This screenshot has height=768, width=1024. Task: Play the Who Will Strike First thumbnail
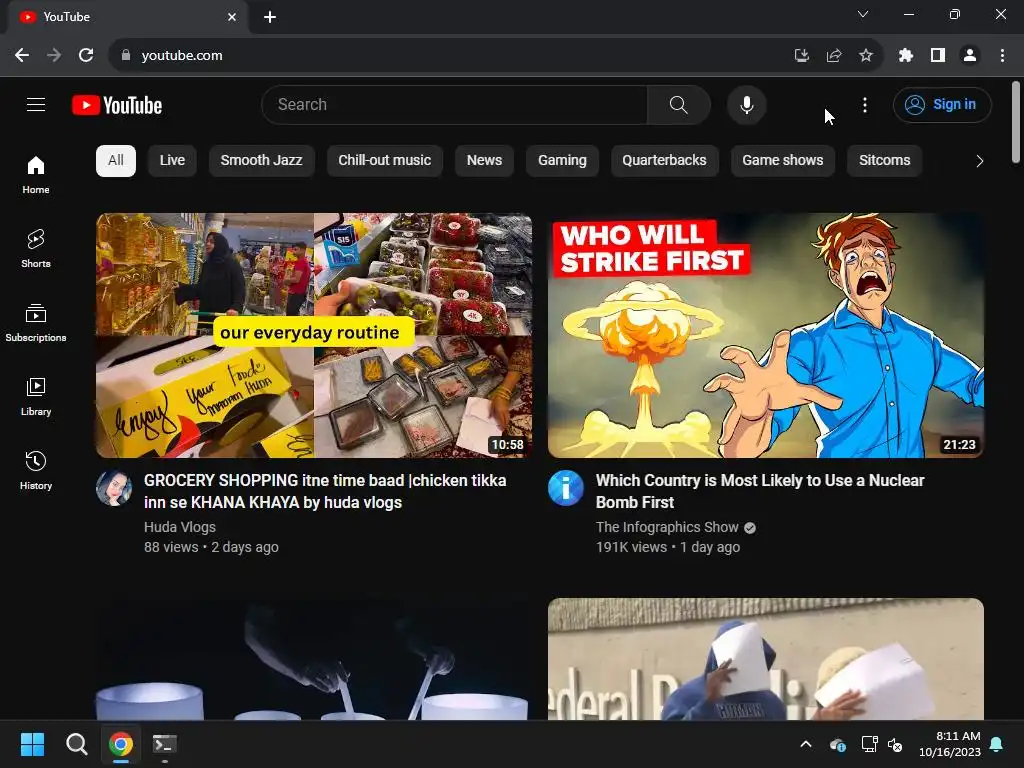pyautogui.click(x=766, y=336)
